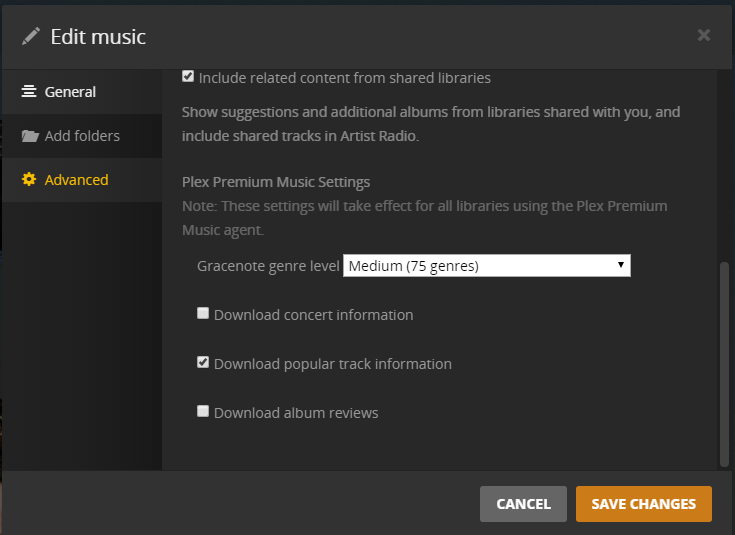Click the Edit music dialog title
735x535 pixels.
[x=98, y=37]
